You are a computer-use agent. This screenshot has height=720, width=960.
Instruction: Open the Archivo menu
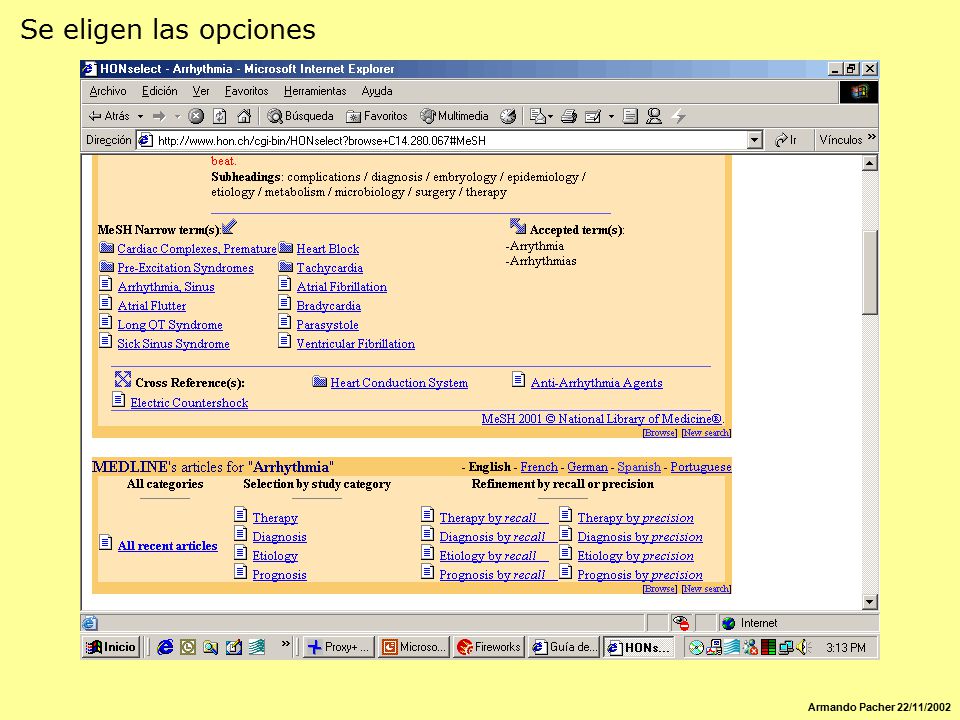(108, 91)
